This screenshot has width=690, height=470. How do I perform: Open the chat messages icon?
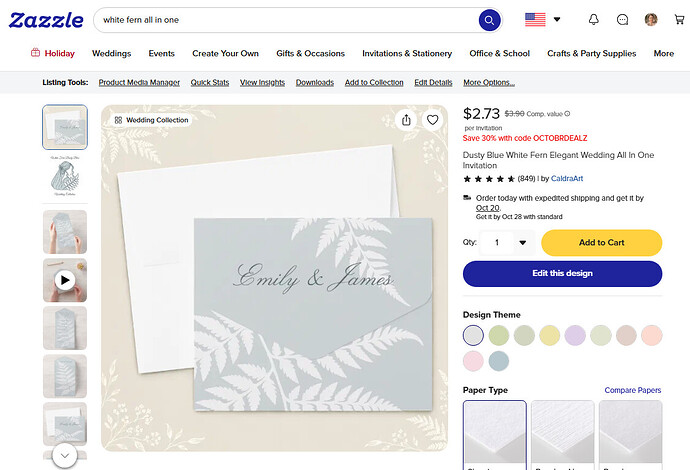pyautogui.click(x=622, y=19)
